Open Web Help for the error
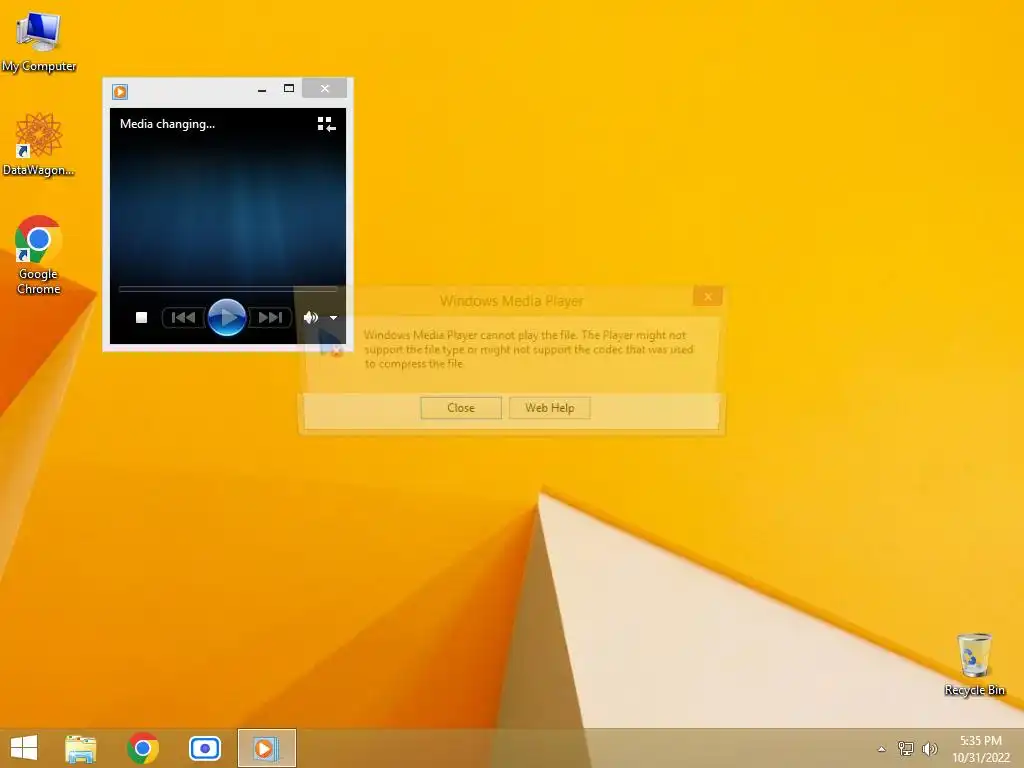 point(550,408)
